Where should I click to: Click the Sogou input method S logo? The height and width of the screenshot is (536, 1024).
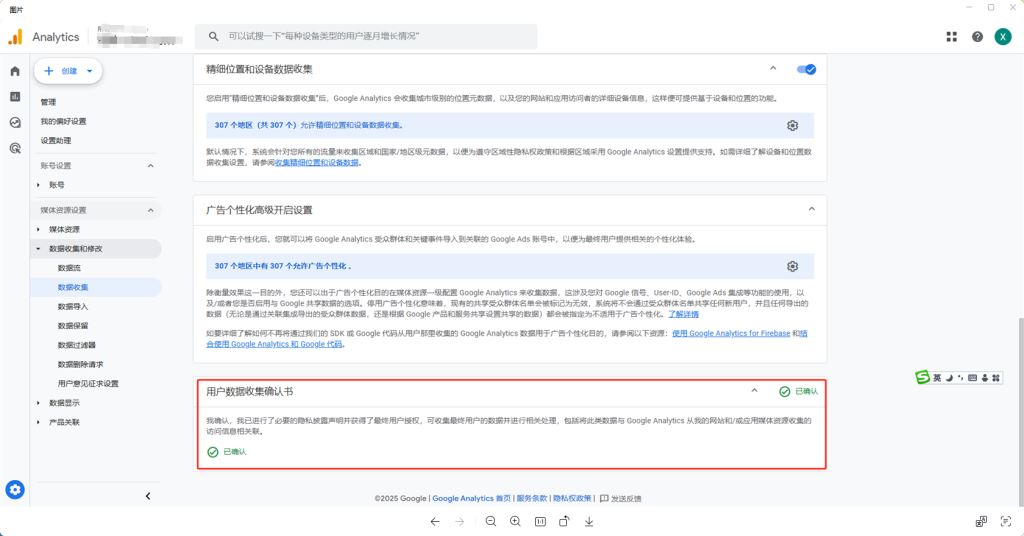(x=922, y=377)
